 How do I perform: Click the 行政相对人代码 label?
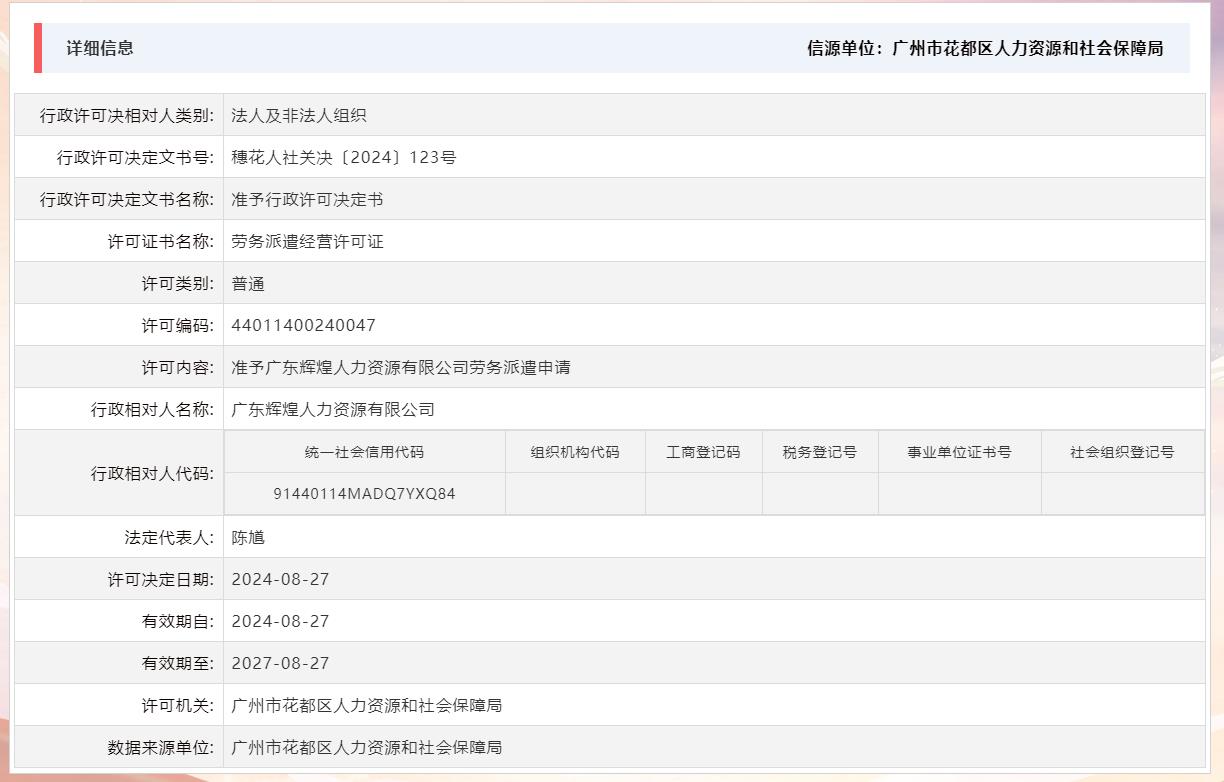153,473
